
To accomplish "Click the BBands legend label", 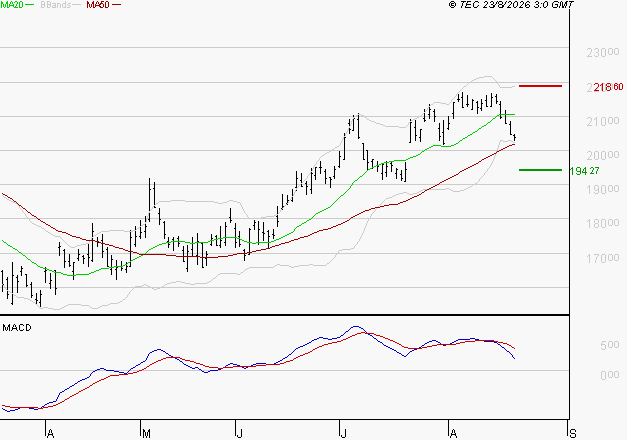I will click(x=56, y=5).
